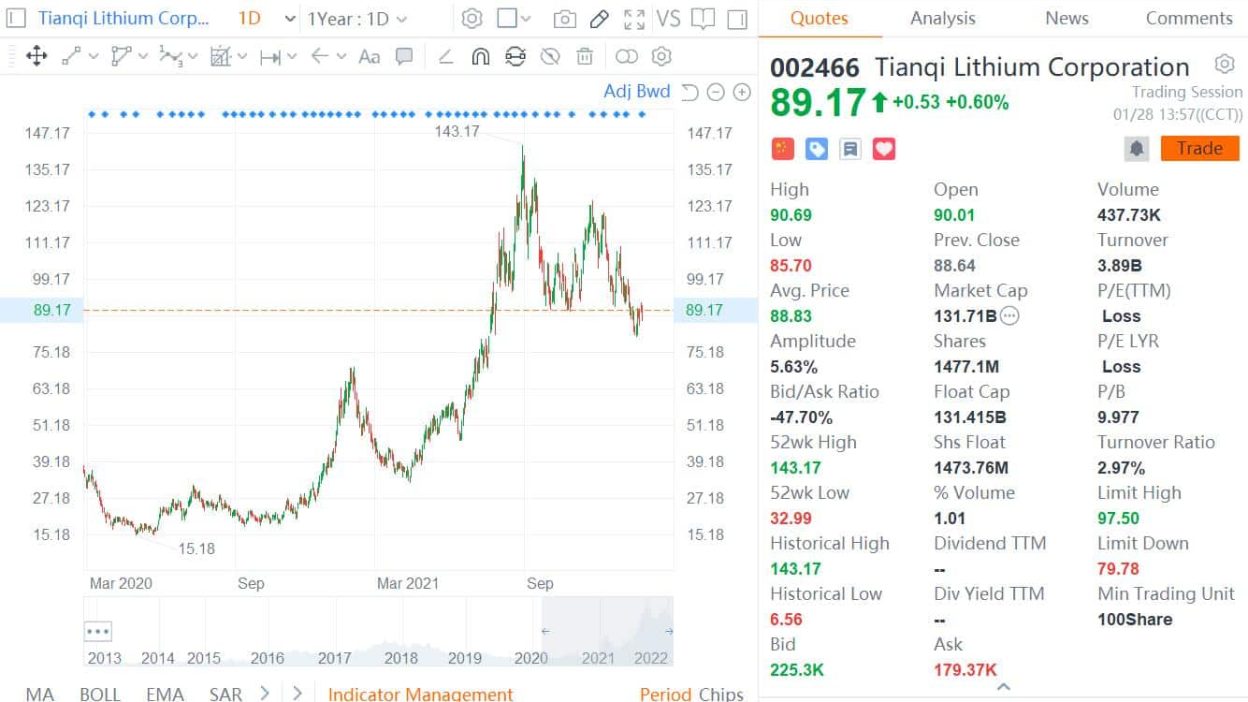The image size is (1248, 702).
Task: Expand the line tool options arrow
Action: [94, 57]
